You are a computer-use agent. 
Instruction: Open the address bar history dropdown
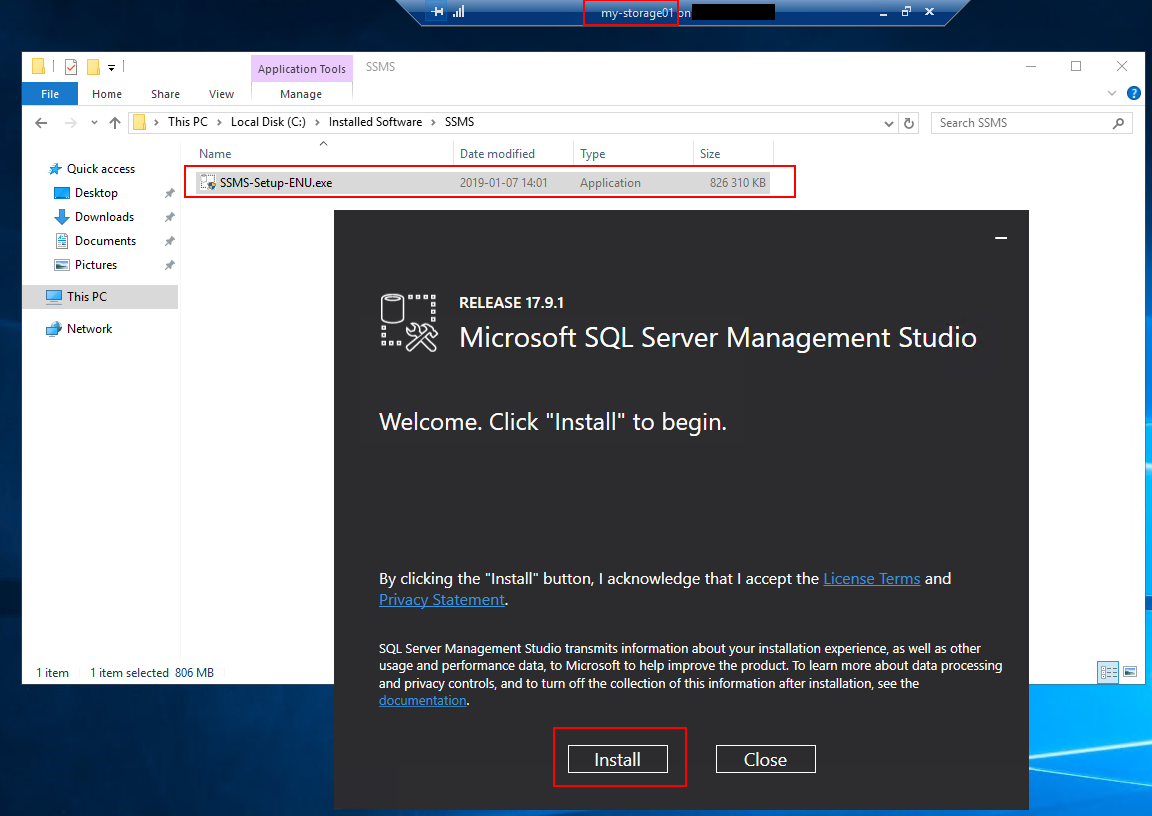[x=889, y=123]
